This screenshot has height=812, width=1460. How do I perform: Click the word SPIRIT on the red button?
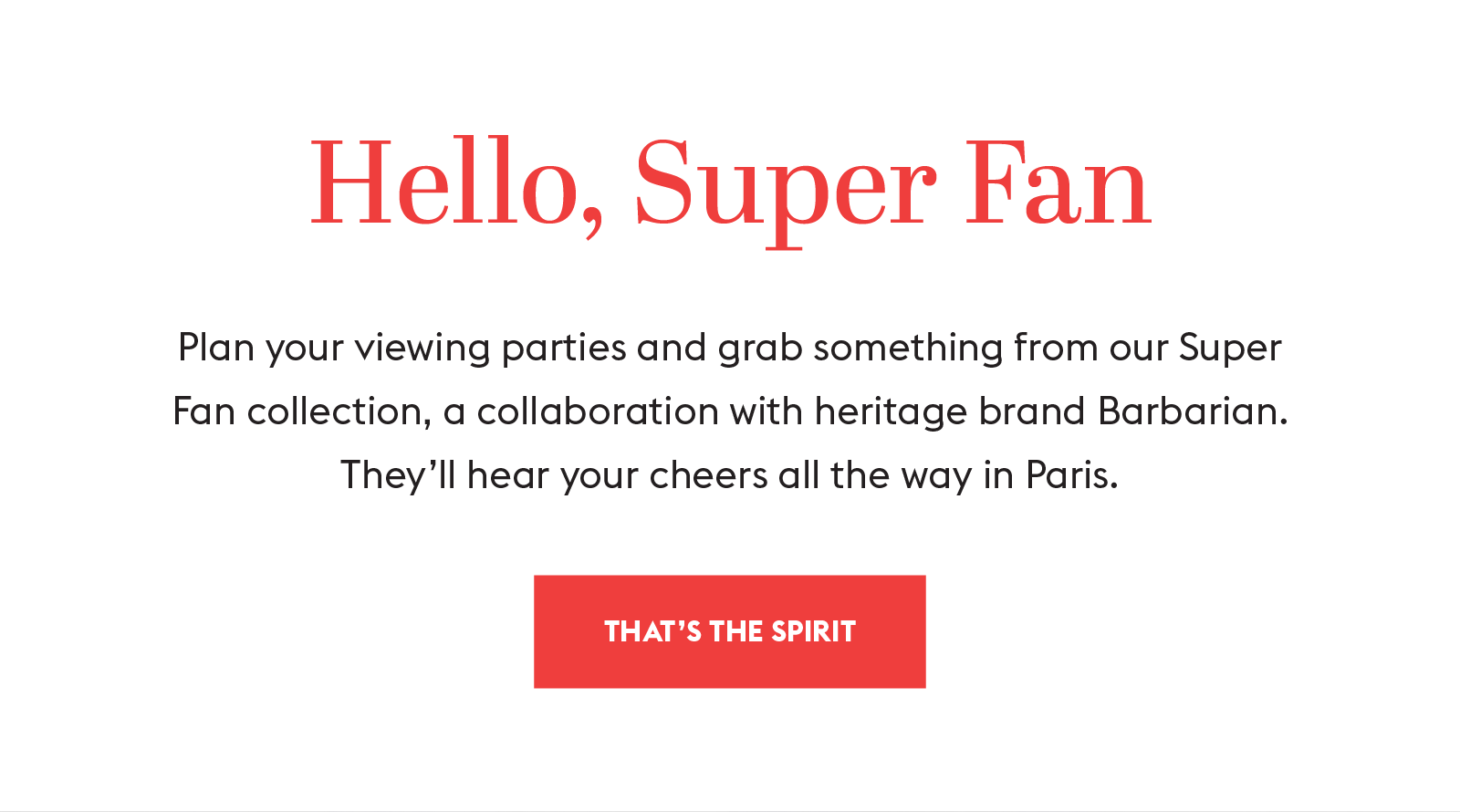click(x=813, y=631)
